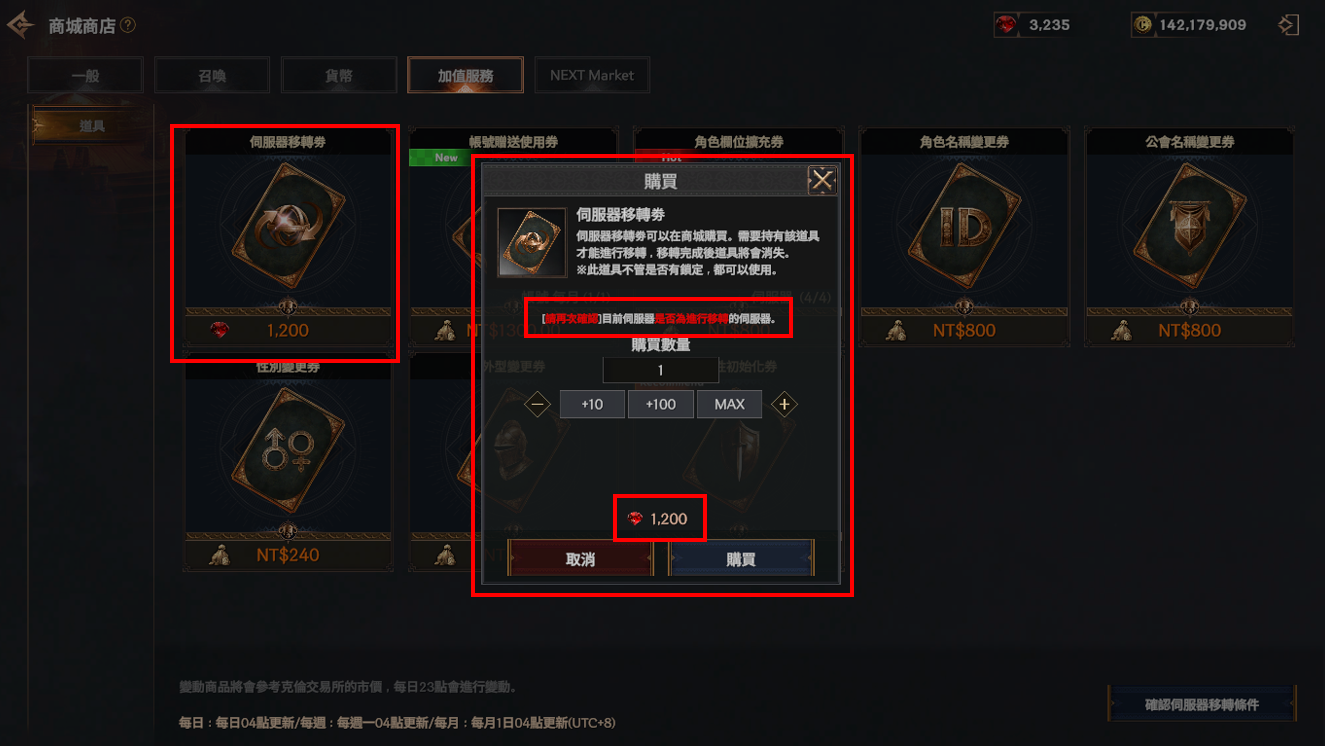Image resolution: width=1325 pixels, height=746 pixels.
Task: Click the exit door icon at top right
Action: 1290,25
